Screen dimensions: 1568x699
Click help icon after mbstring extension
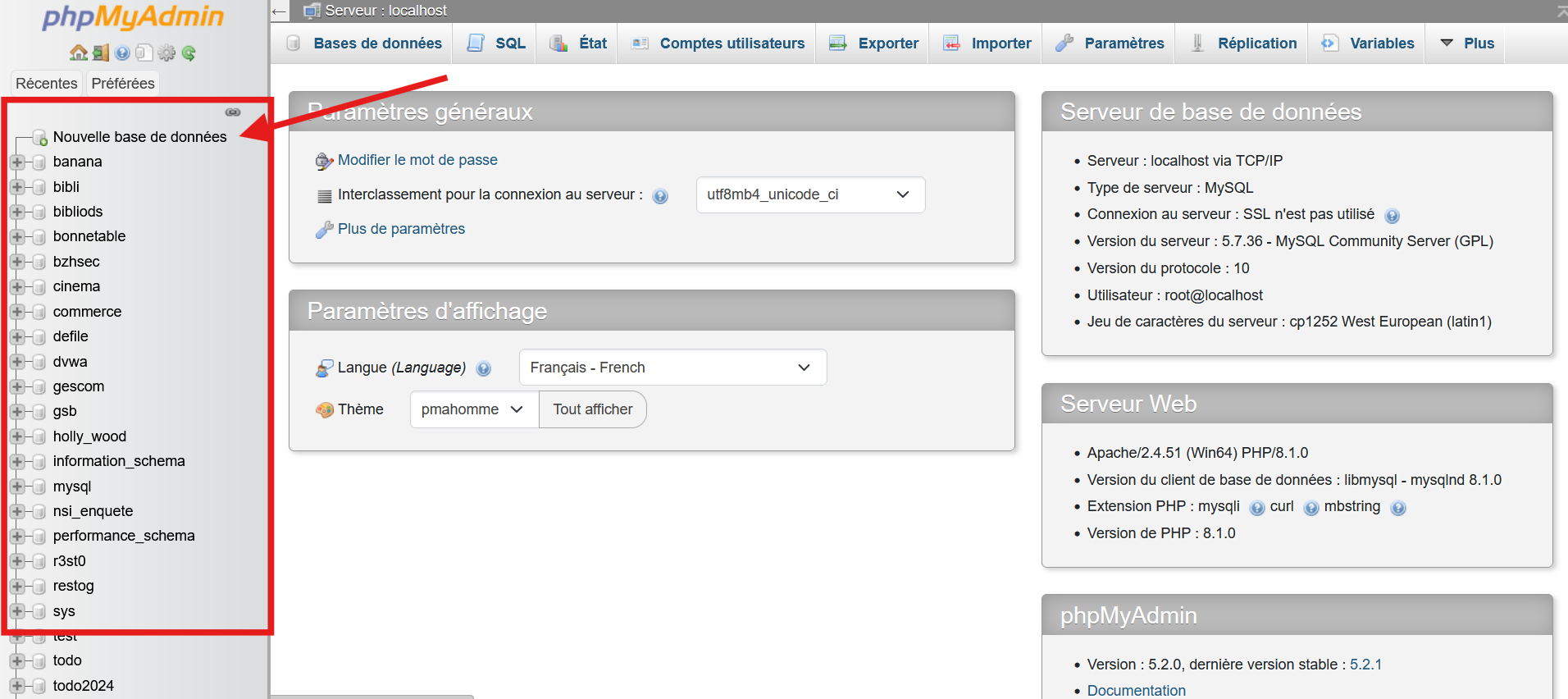[1398, 508]
